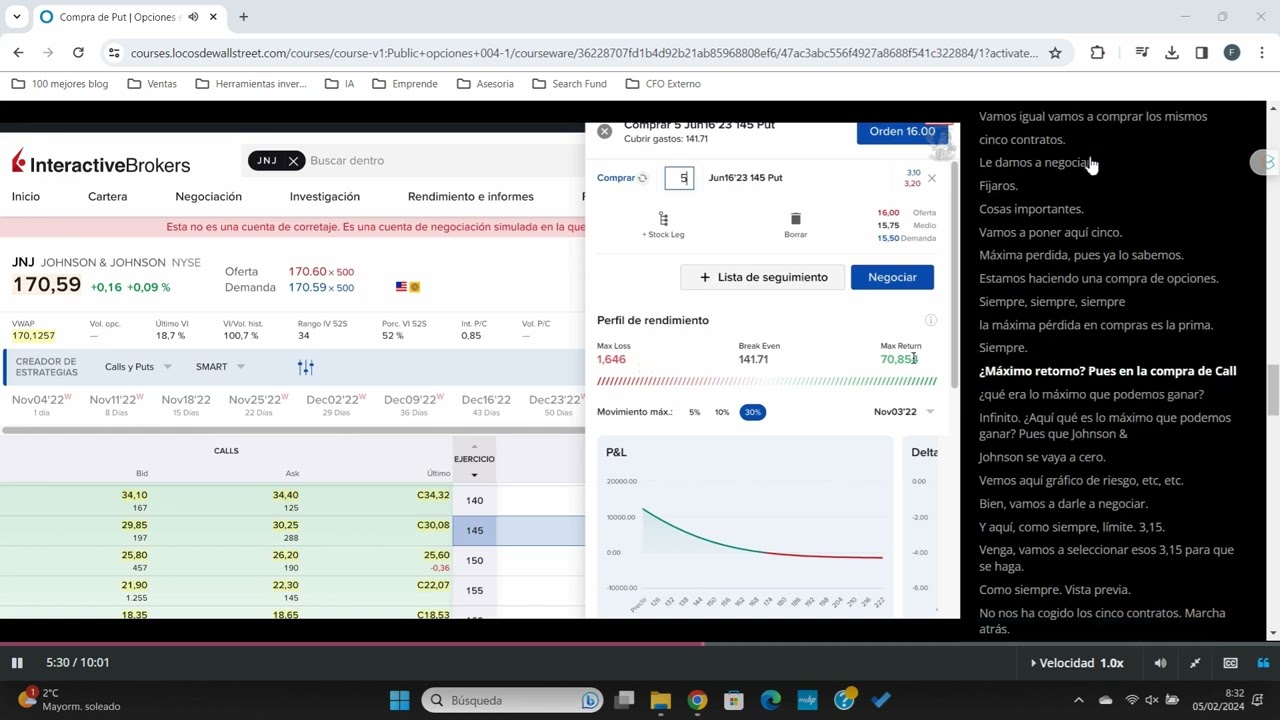The width and height of the screenshot is (1280, 720).
Task: Add a Stock Leg to the strategy
Action: point(663,224)
